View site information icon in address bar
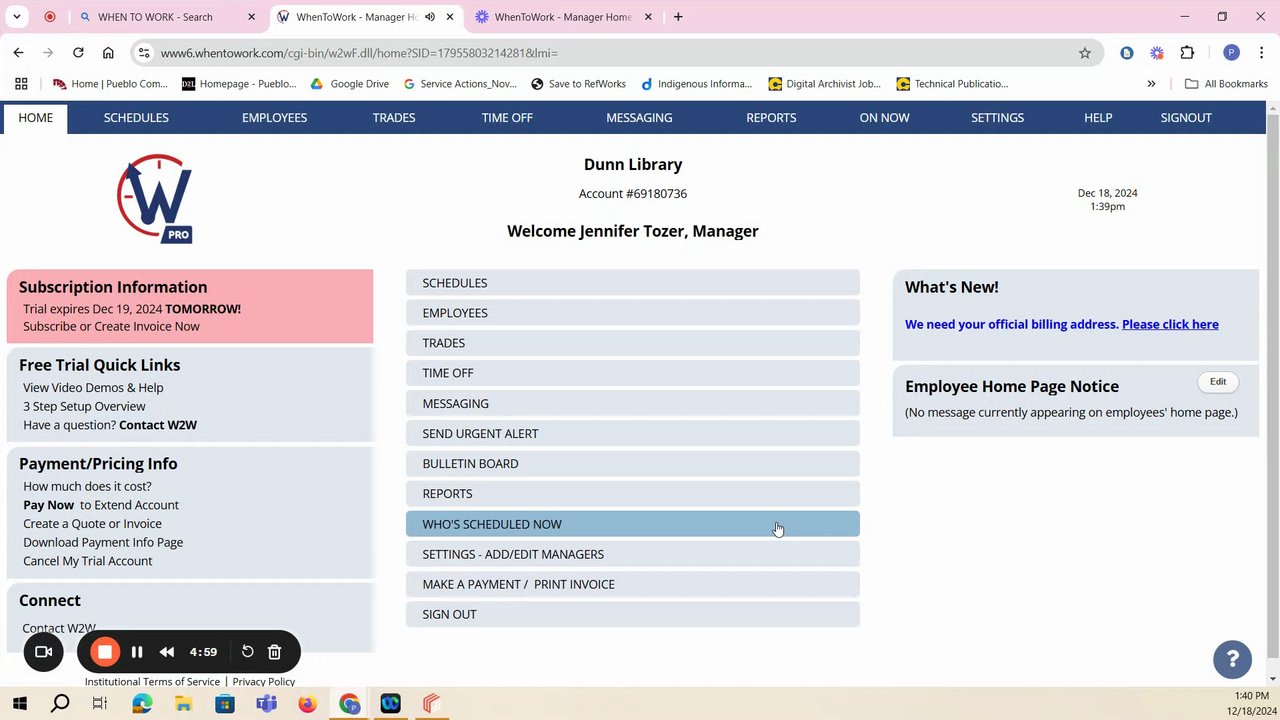The width and height of the screenshot is (1280, 720). click(145, 53)
